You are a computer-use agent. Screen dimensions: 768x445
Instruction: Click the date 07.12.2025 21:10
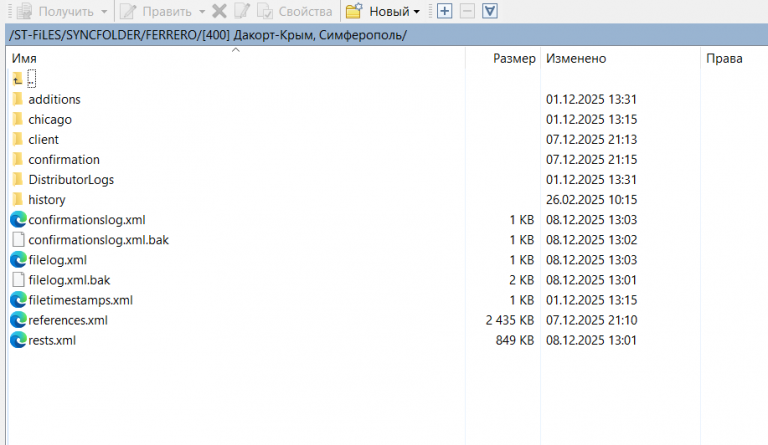591,320
